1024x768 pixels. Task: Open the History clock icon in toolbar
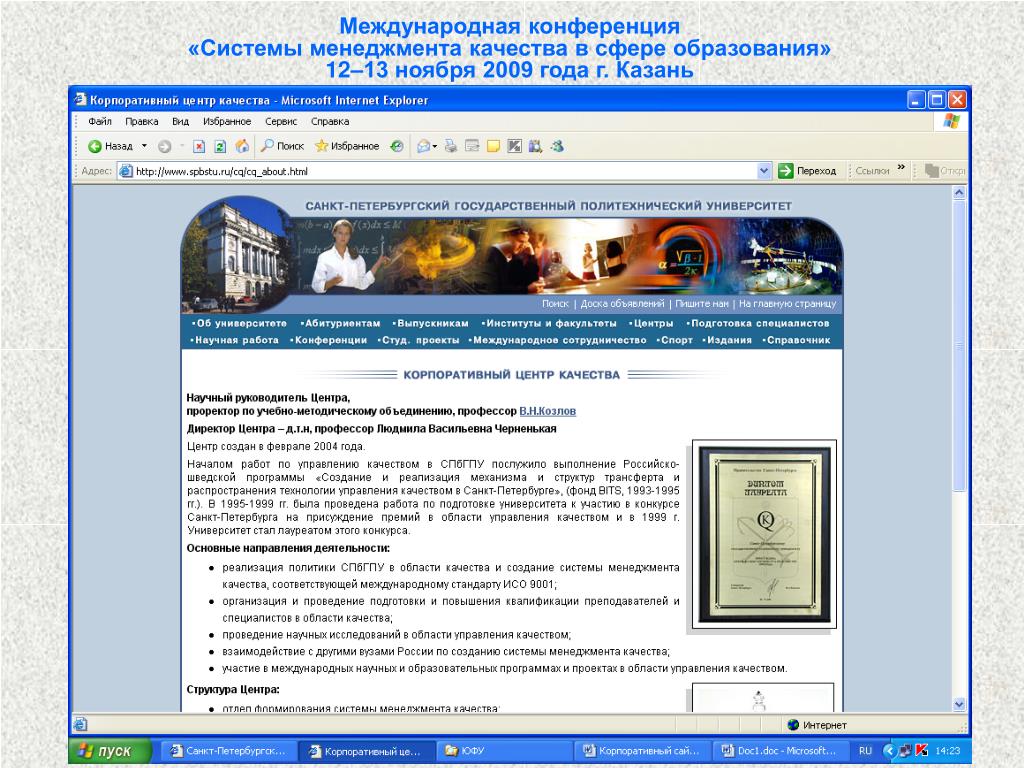coord(397,146)
